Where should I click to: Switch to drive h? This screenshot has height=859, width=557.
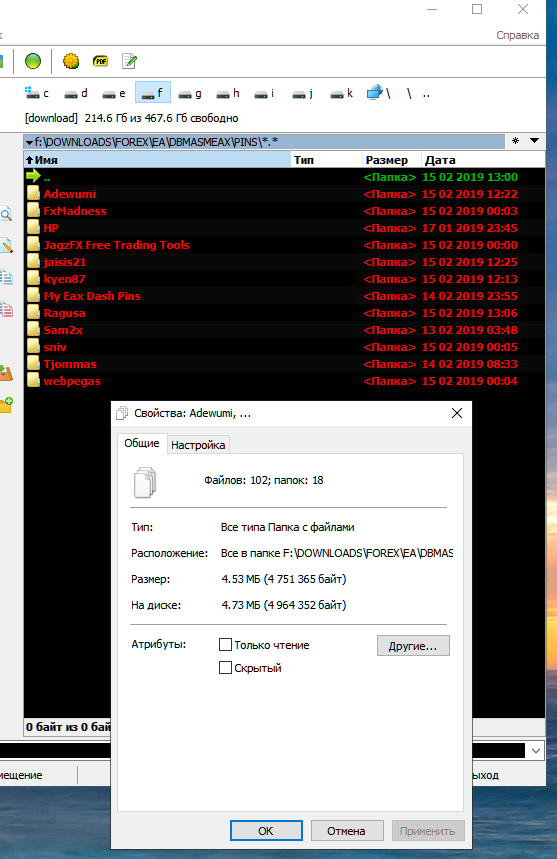point(228,93)
